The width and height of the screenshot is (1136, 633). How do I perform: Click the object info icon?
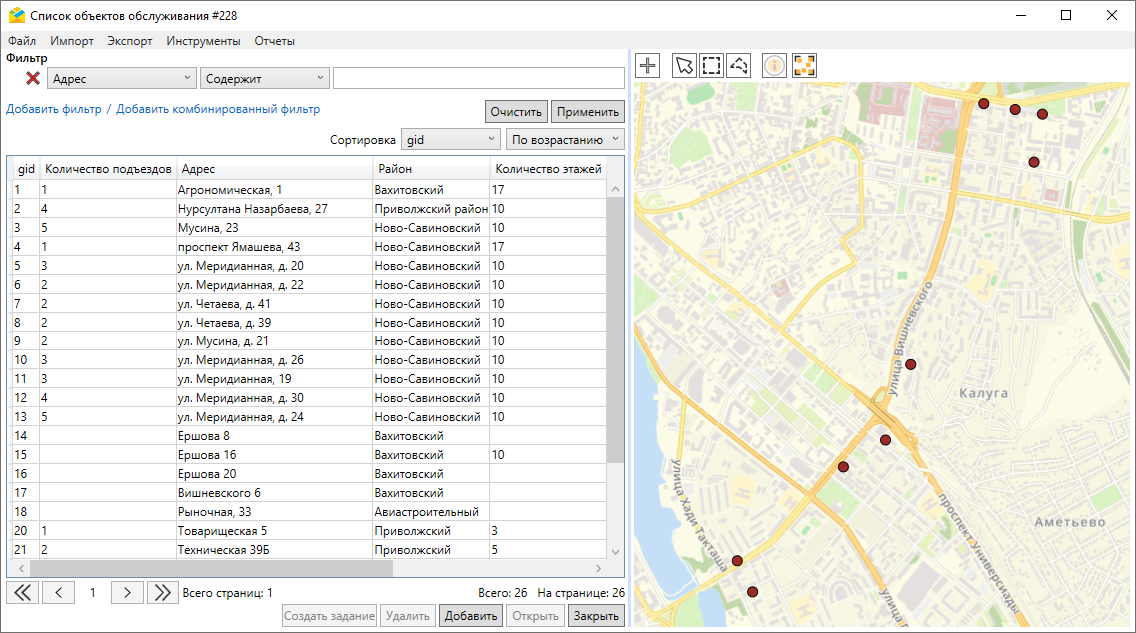click(x=775, y=66)
